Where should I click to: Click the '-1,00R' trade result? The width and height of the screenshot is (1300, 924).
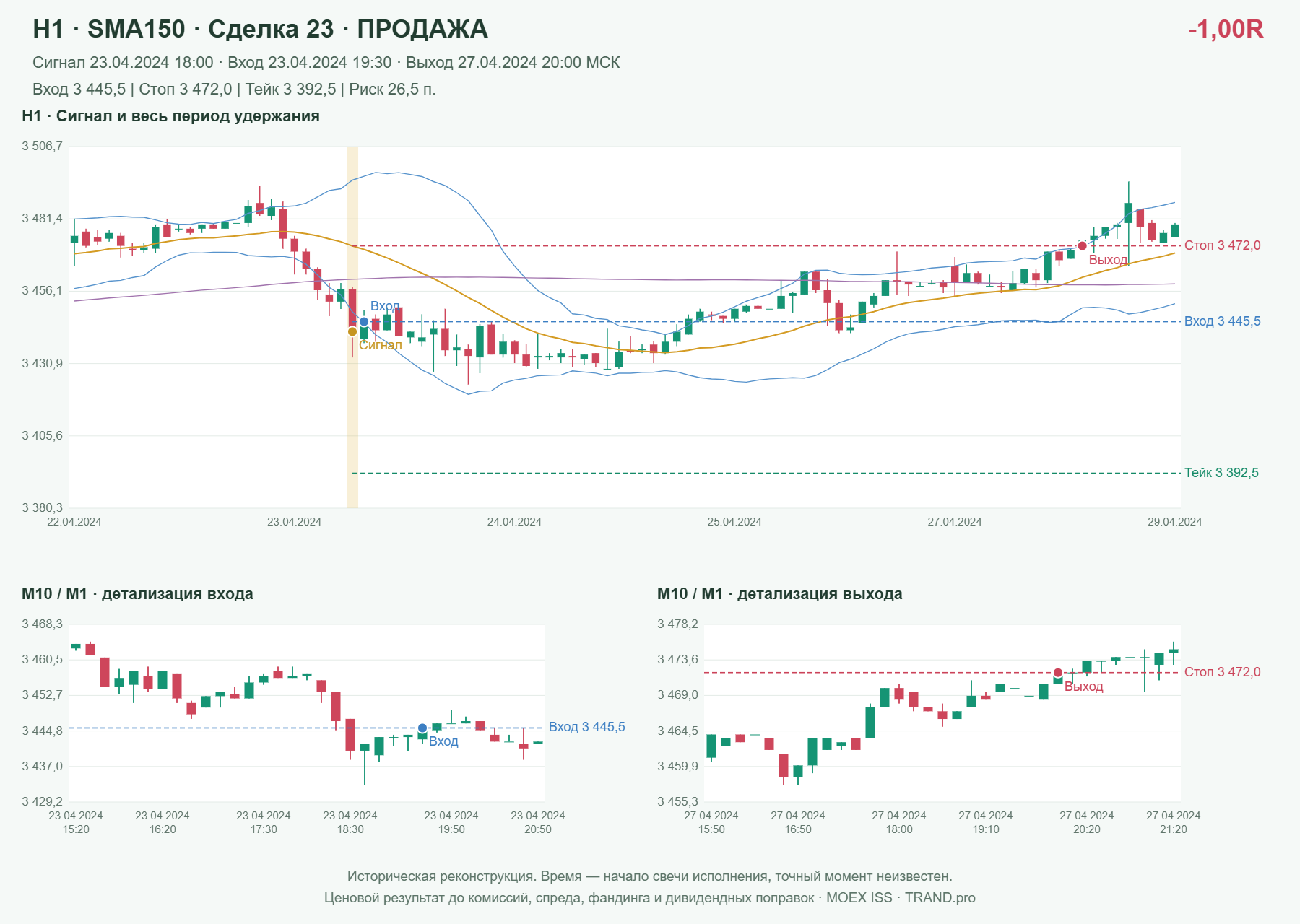pos(1226,29)
